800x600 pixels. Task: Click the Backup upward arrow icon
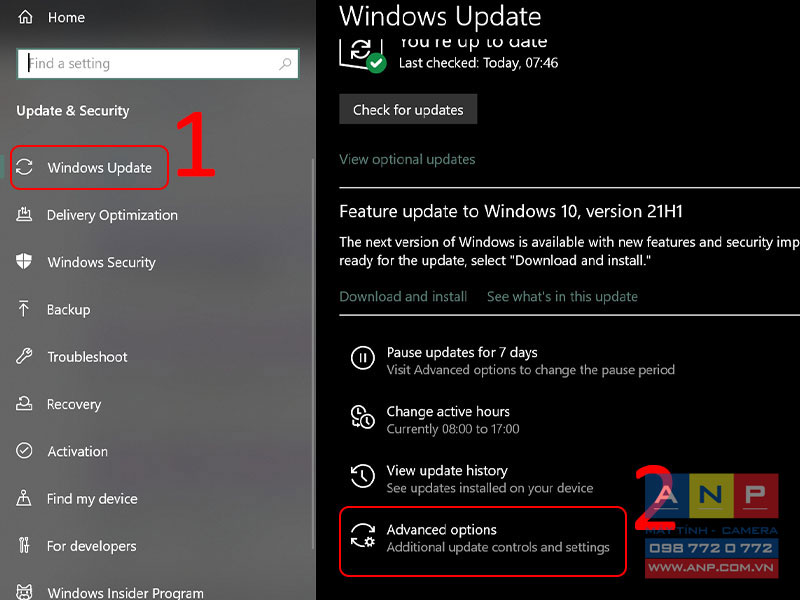24,309
